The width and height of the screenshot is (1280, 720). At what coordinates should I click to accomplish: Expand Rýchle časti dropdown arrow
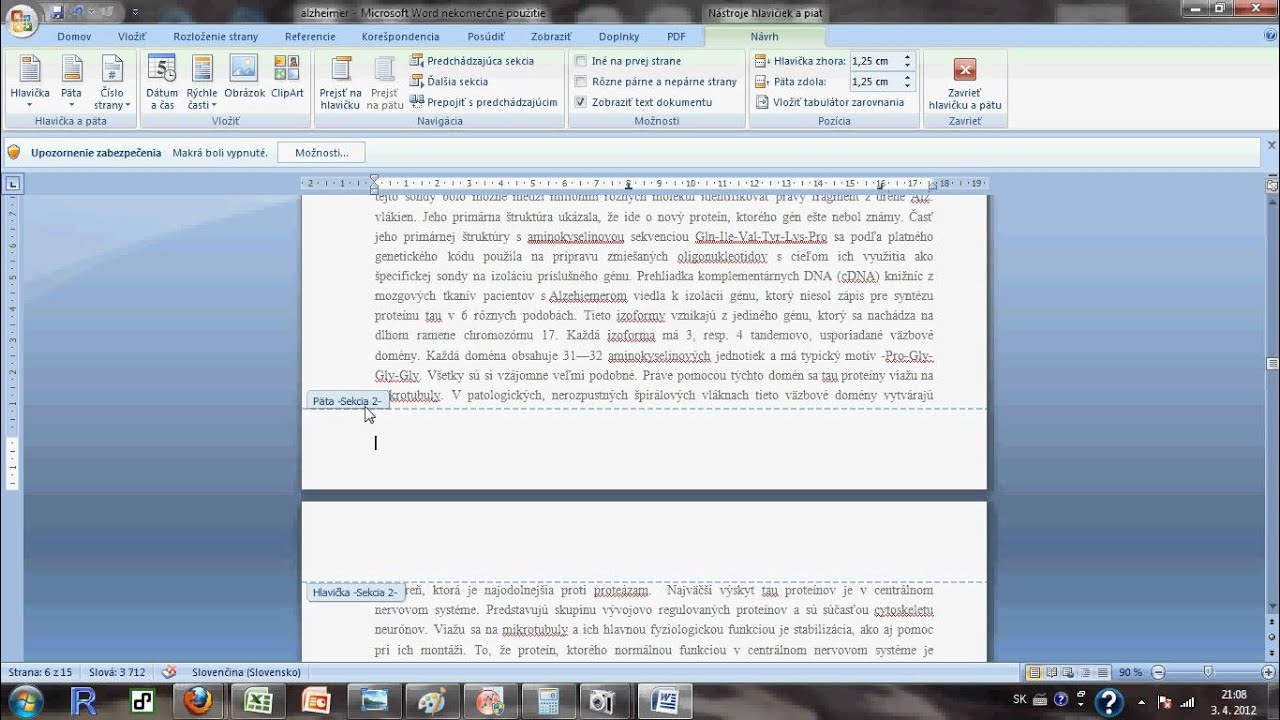pos(214,105)
